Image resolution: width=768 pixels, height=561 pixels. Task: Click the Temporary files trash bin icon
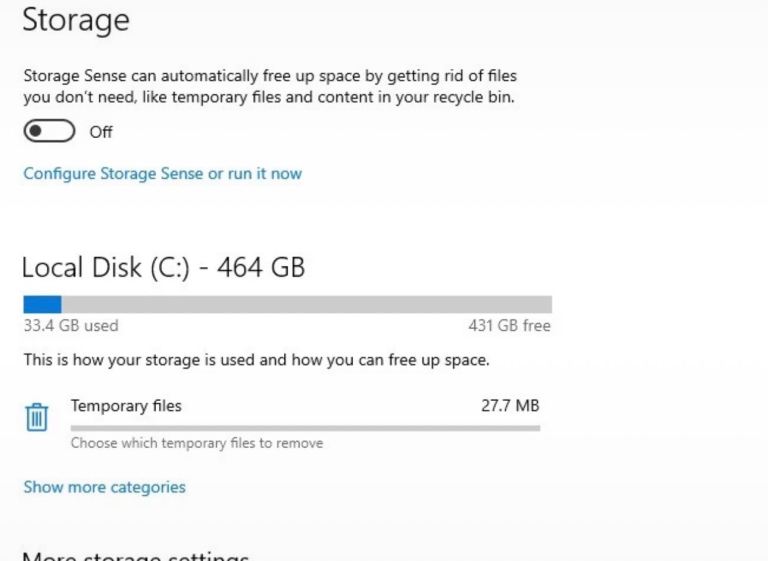[x=37, y=417]
